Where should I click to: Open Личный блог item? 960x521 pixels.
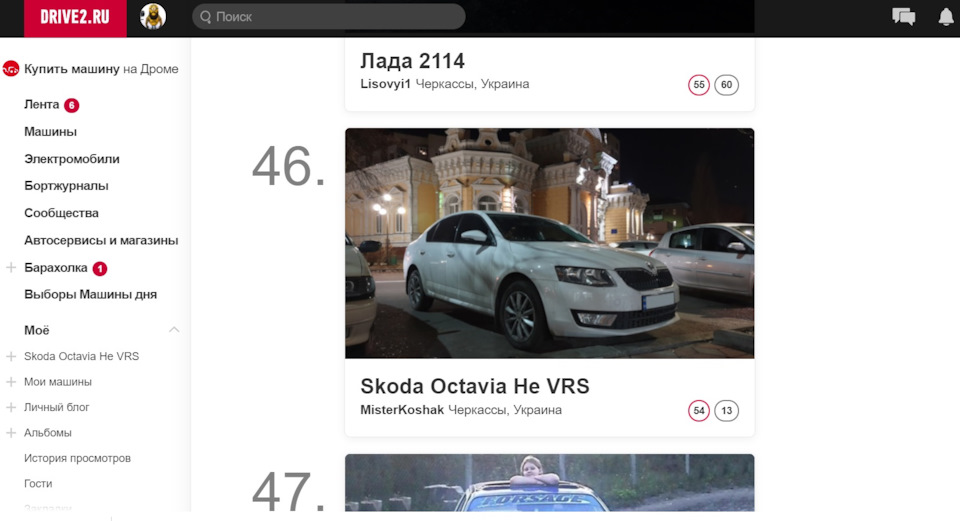tap(56, 407)
